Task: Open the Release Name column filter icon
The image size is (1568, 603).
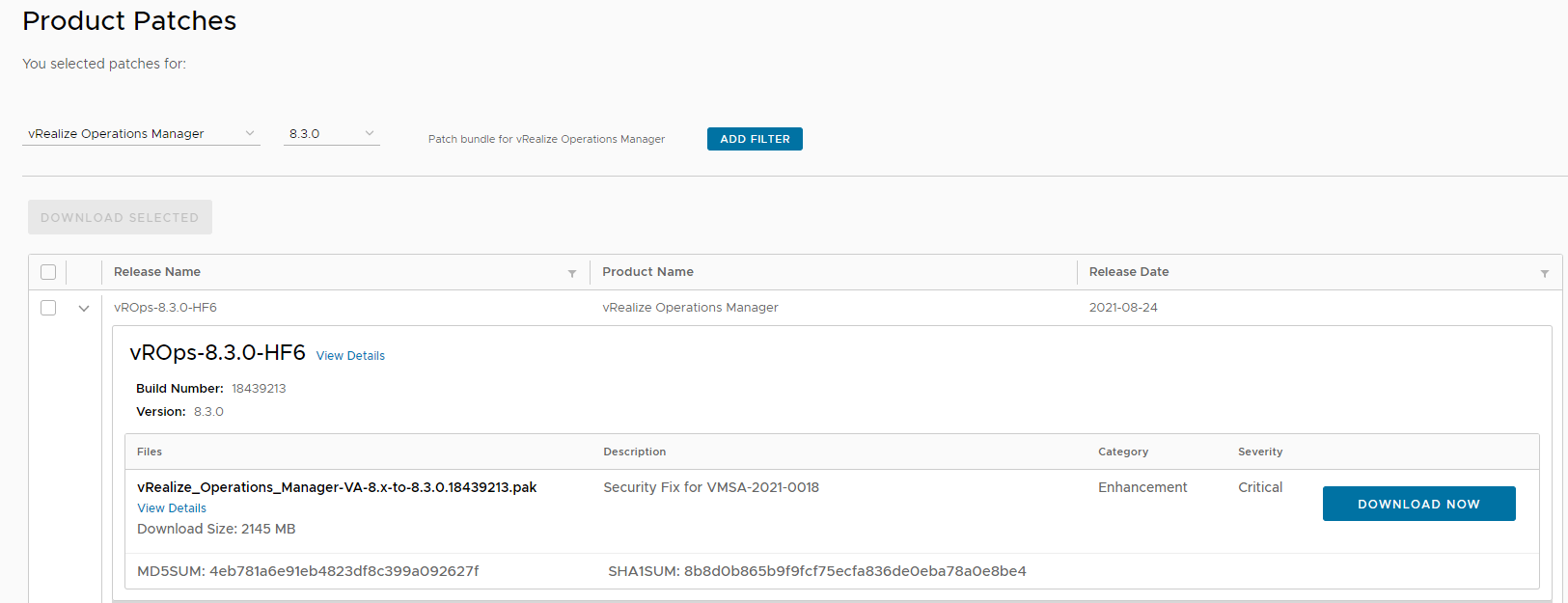Action: coord(572,273)
